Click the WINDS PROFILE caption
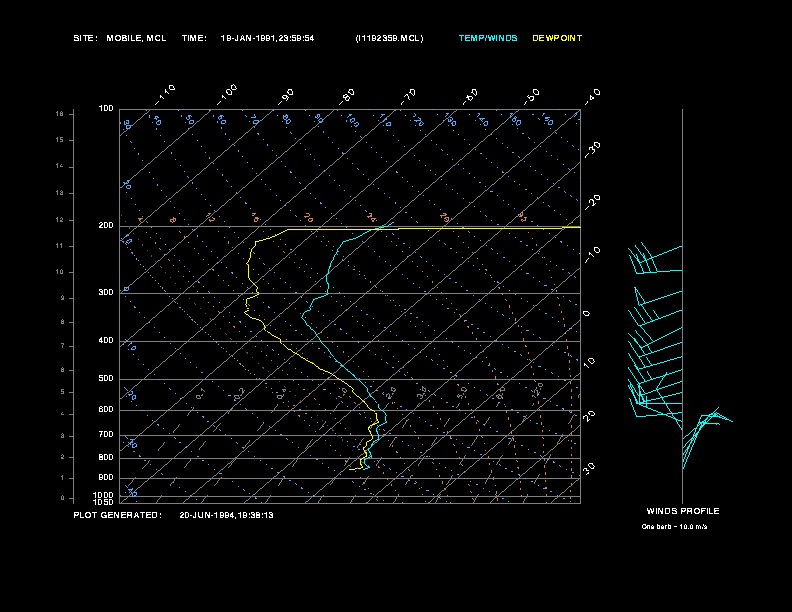The width and height of the screenshot is (792, 612). 683,511
